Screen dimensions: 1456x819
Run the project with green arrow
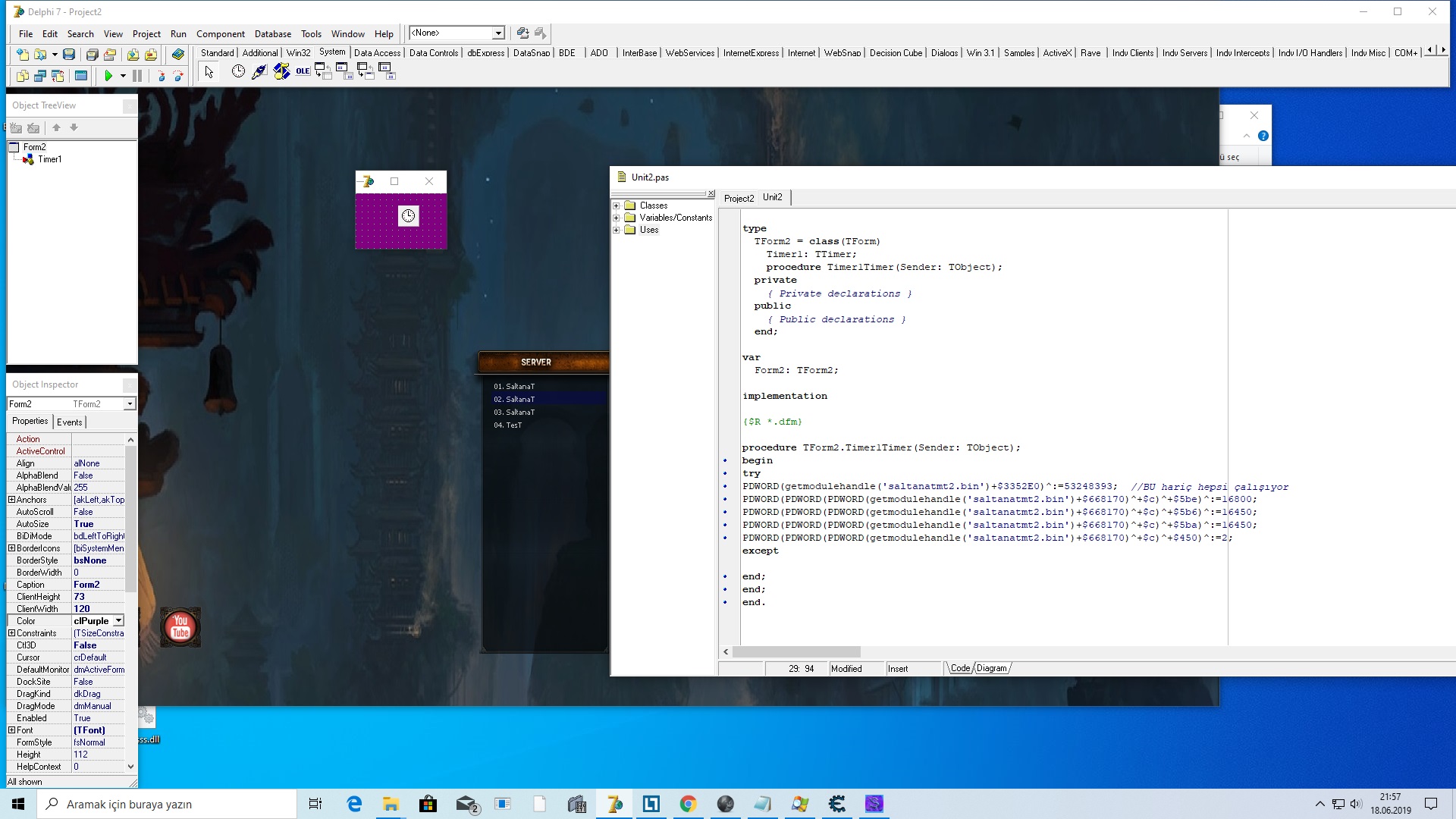point(108,76)
